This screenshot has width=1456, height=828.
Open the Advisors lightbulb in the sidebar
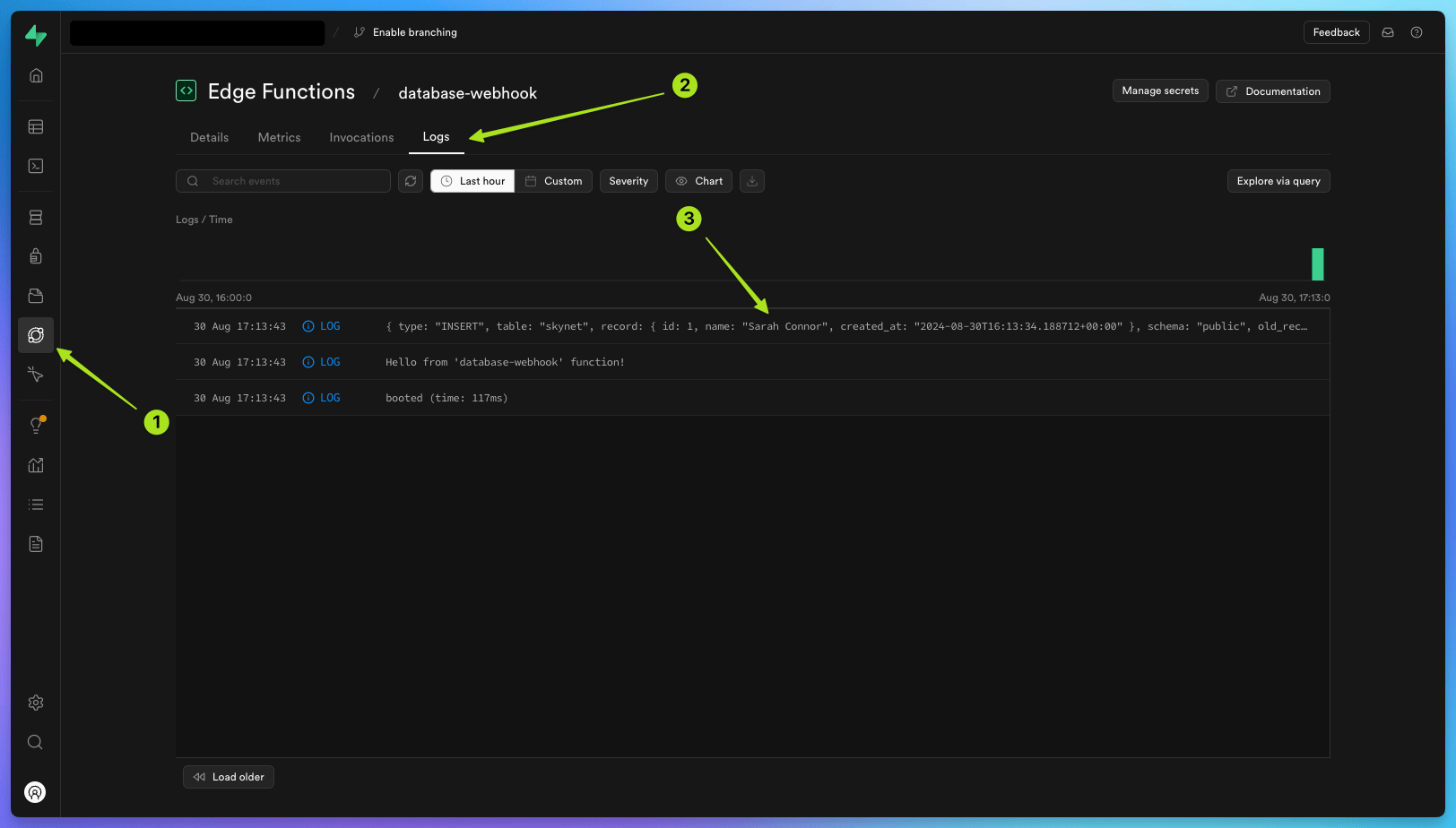36,424
